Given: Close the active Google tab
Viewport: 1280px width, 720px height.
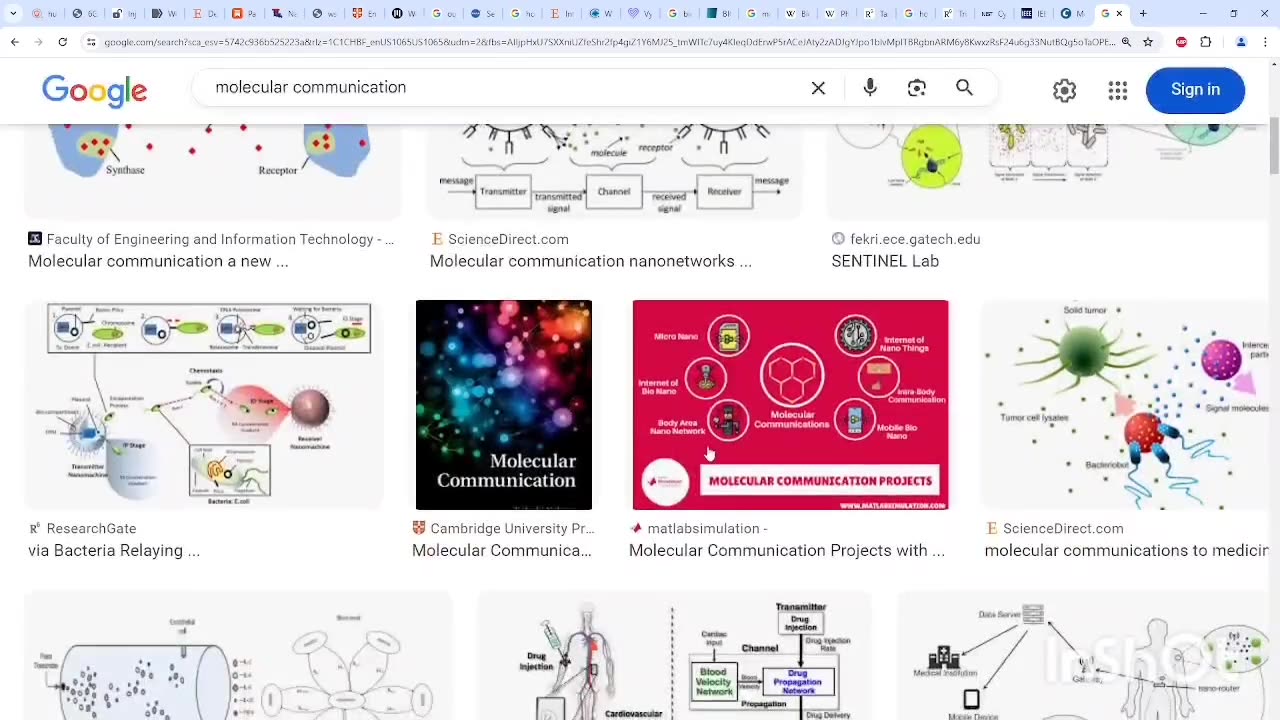Looking at the screenshot, I should coord(1119,13).
